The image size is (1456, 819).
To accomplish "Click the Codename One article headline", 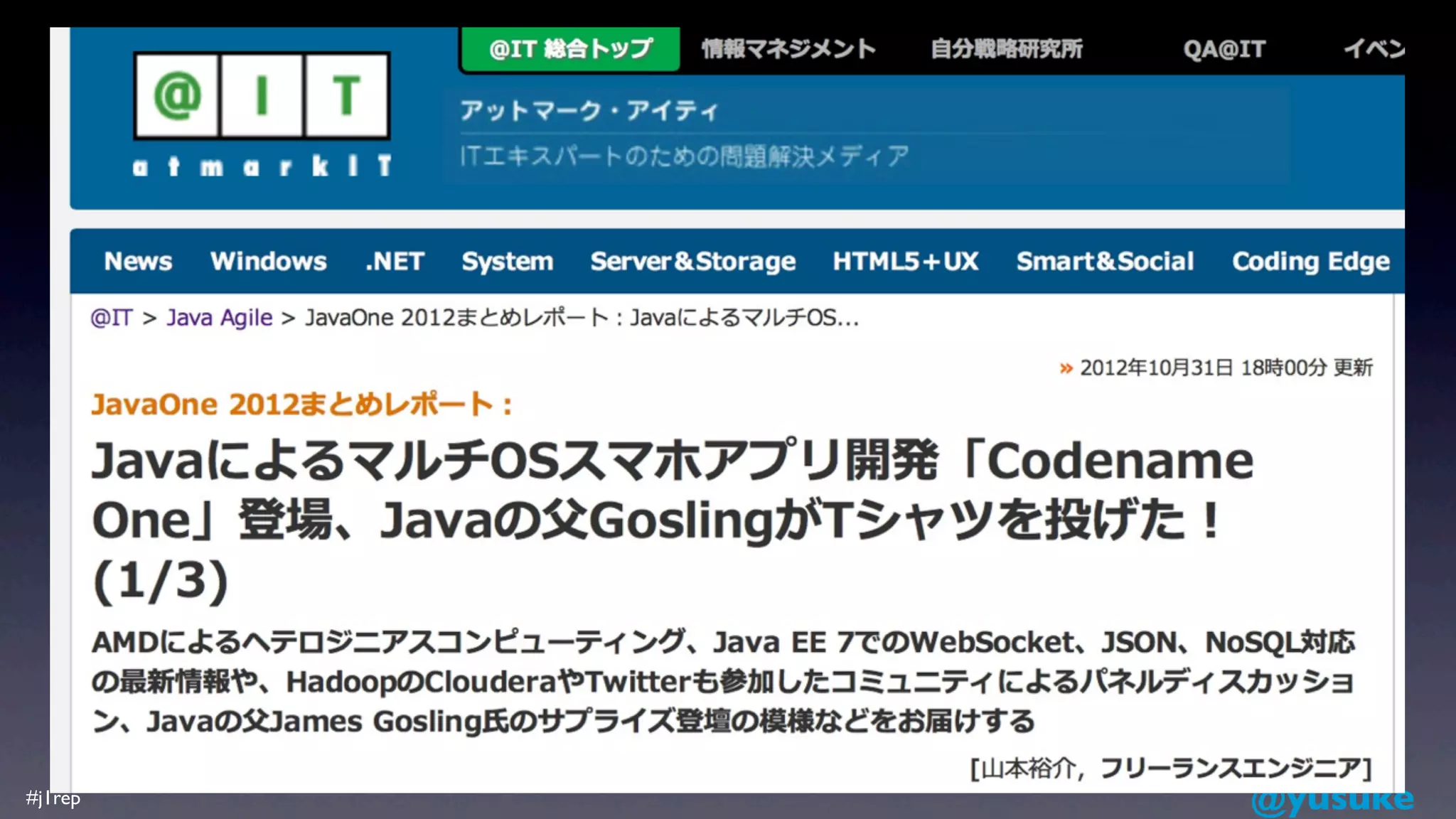I will pyautogui.click(x=672, y=520).
